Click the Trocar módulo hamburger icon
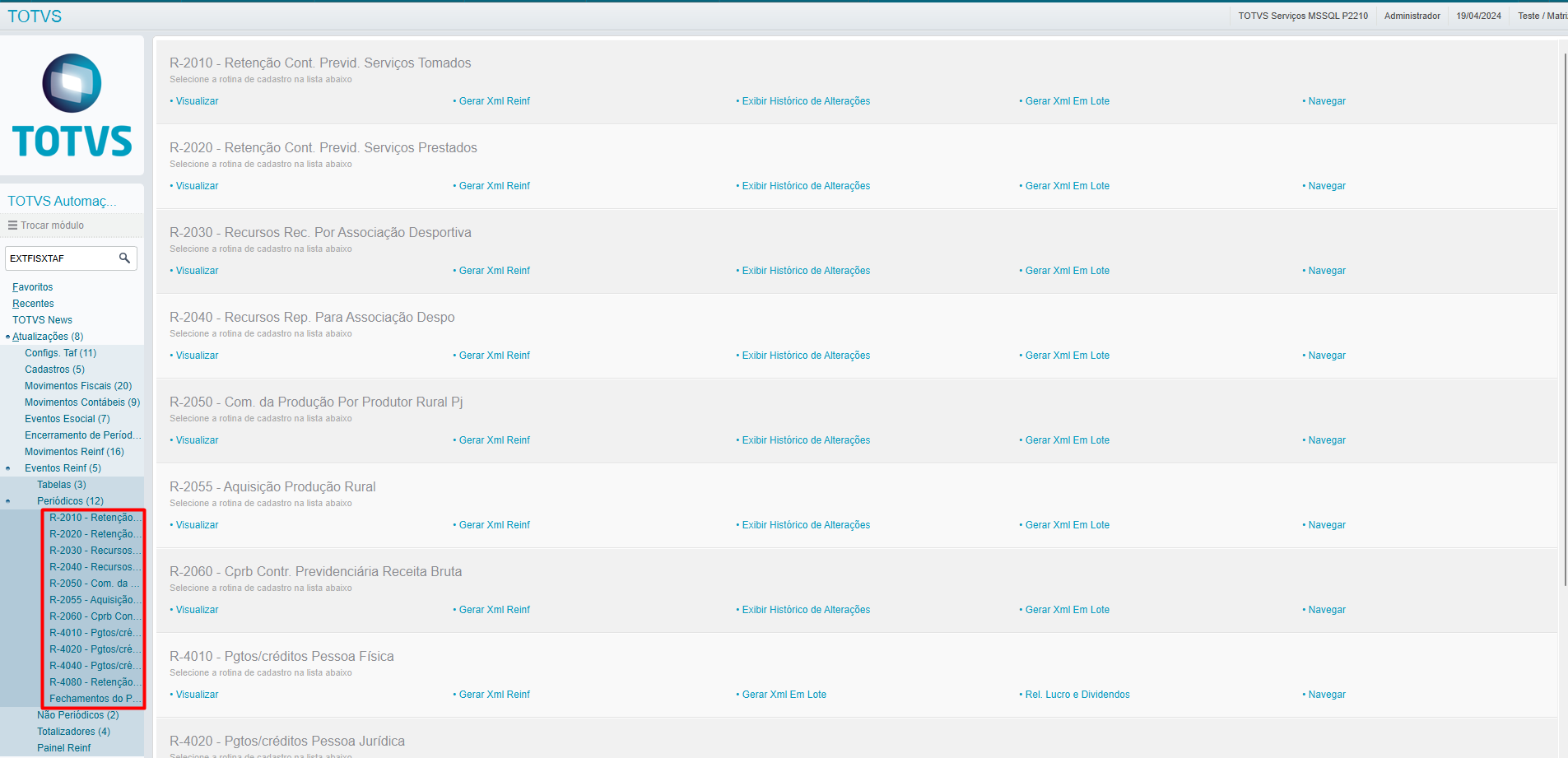The height and width of the screenshot is (758, 1568). pyautogui.click(x=12, y=225)
